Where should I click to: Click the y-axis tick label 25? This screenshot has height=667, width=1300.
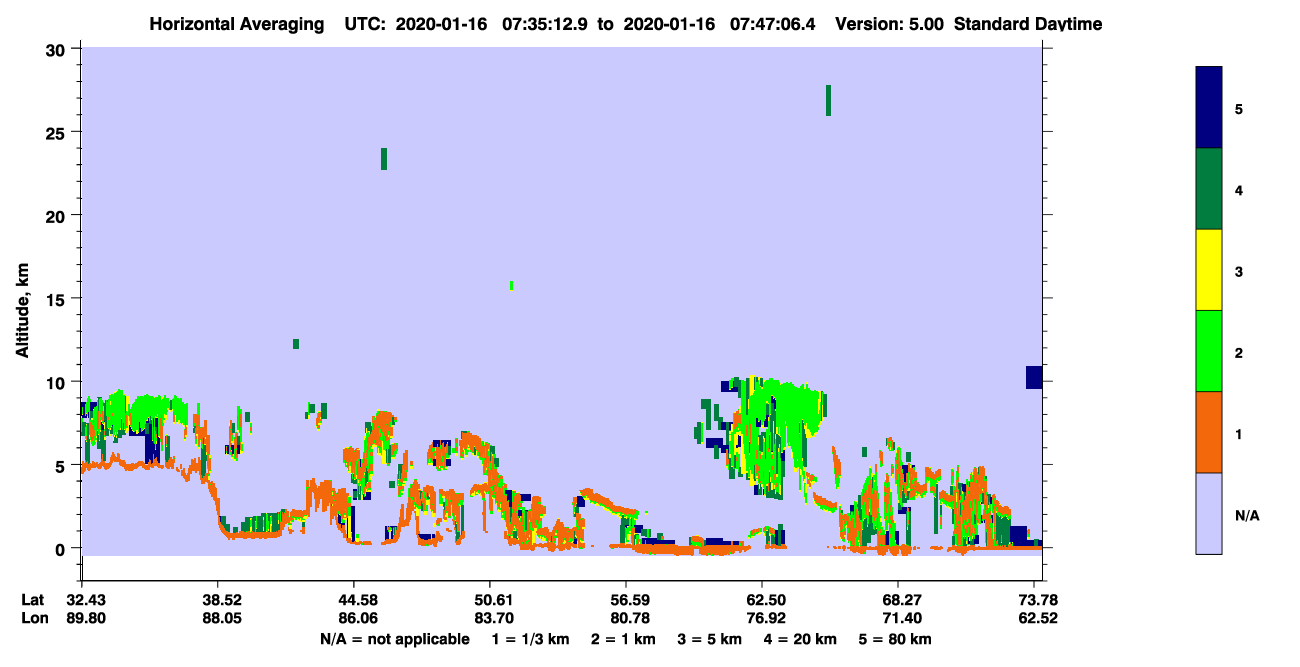tap(58, 132)
